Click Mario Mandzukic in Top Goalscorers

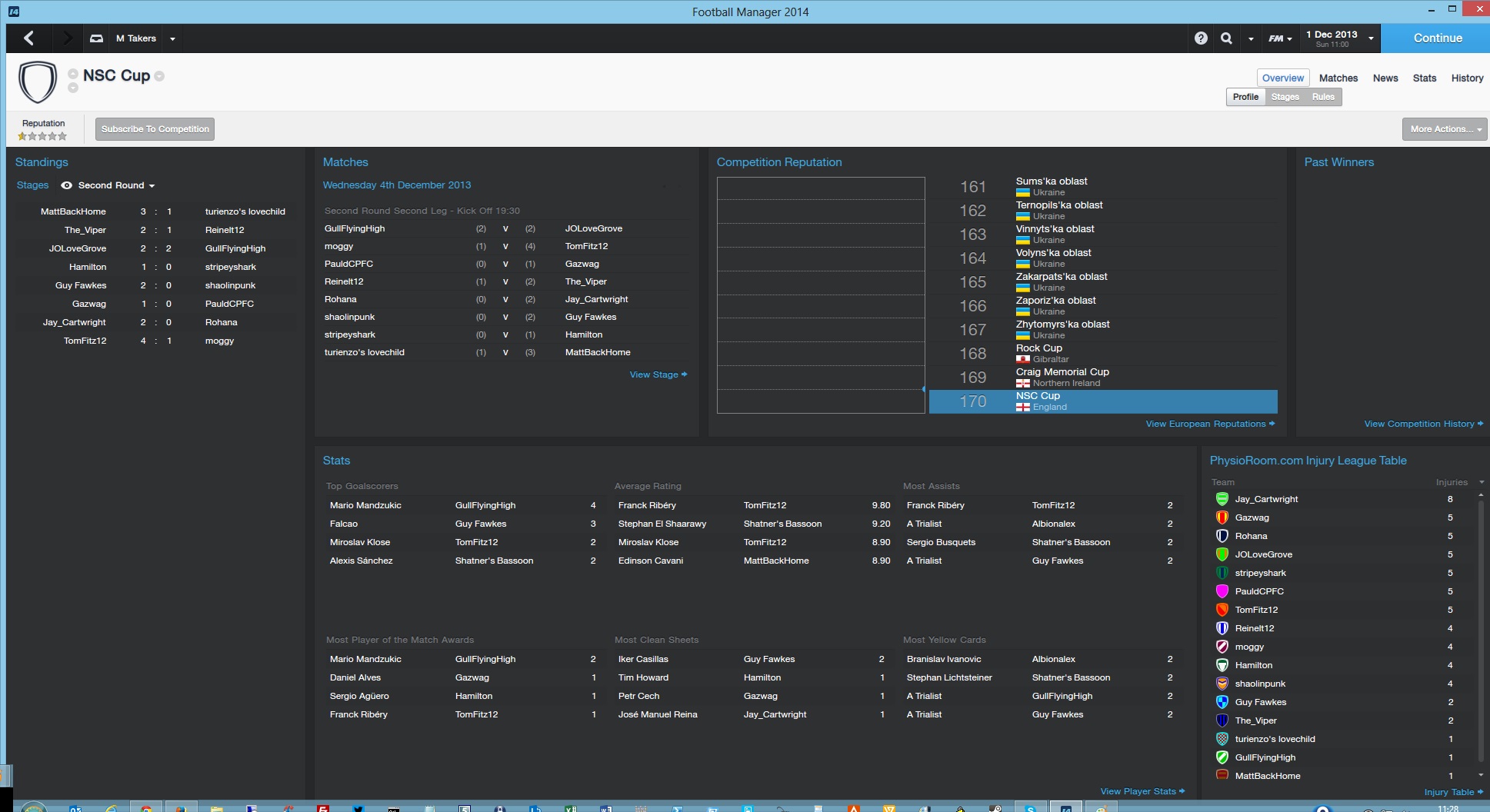click(365, 505)
